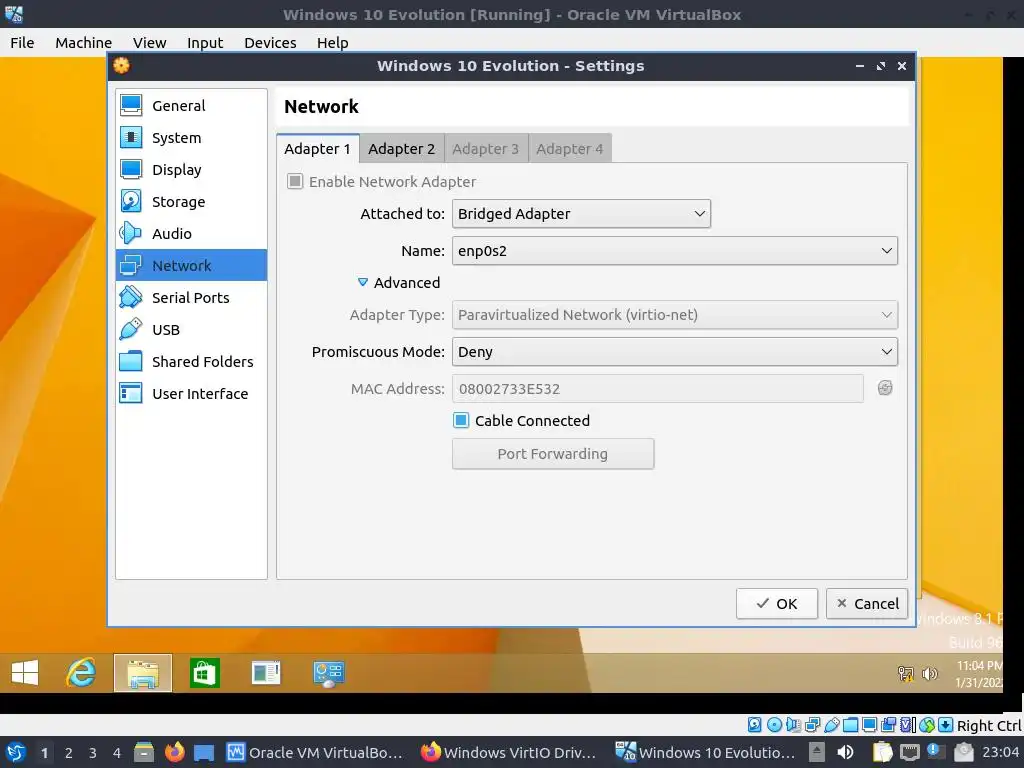Screen dimensions: 1024x768
Task: Click keyboard capture status bar arrow icon
Action: [x=946, y=725]
